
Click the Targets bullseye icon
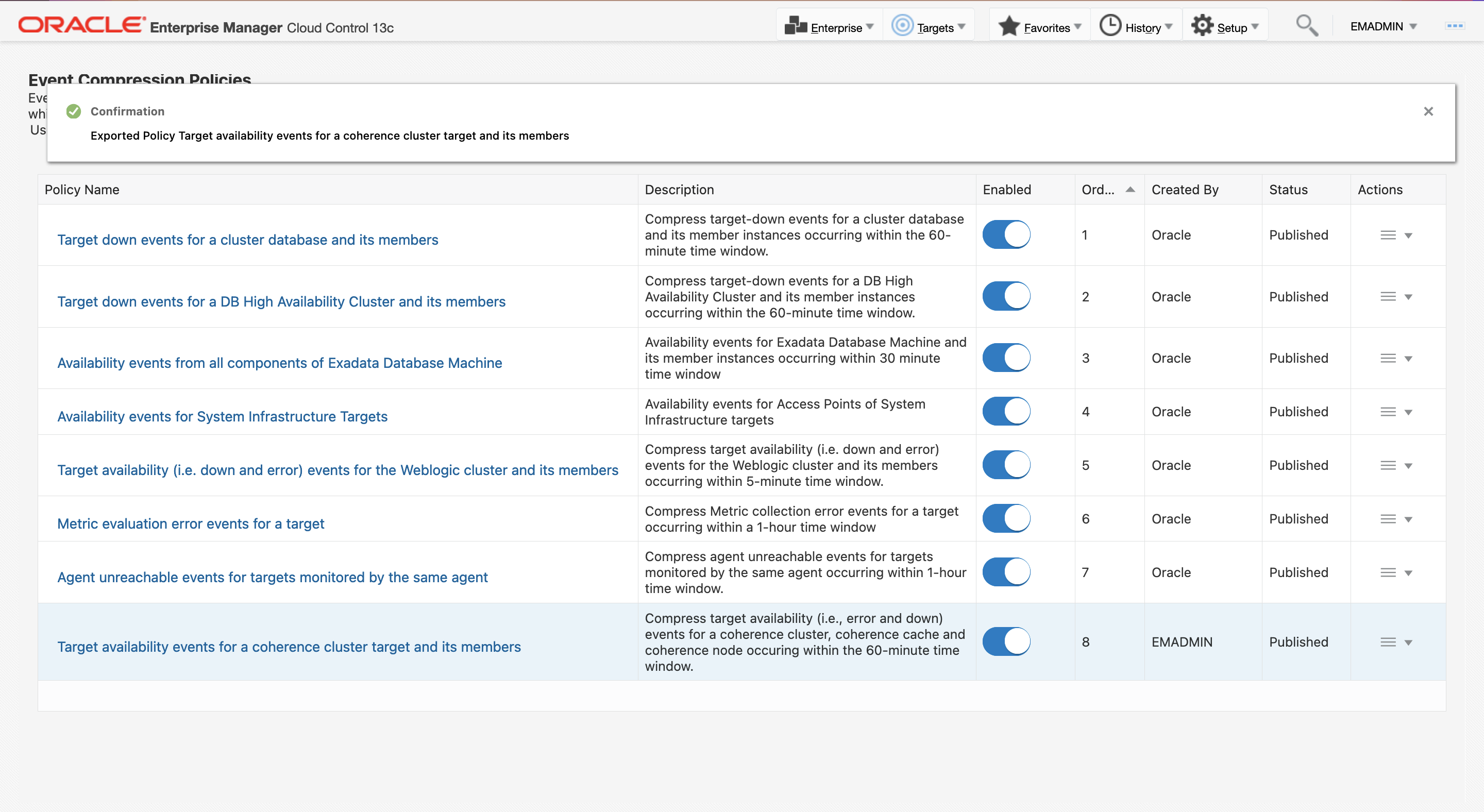[902, 26]
